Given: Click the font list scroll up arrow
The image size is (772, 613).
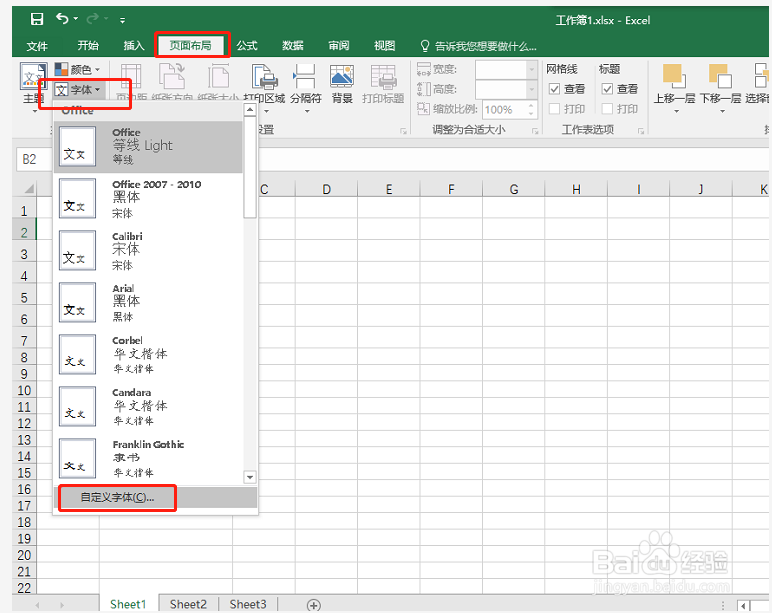Looking at the screenshot, I should pos(250,110).
